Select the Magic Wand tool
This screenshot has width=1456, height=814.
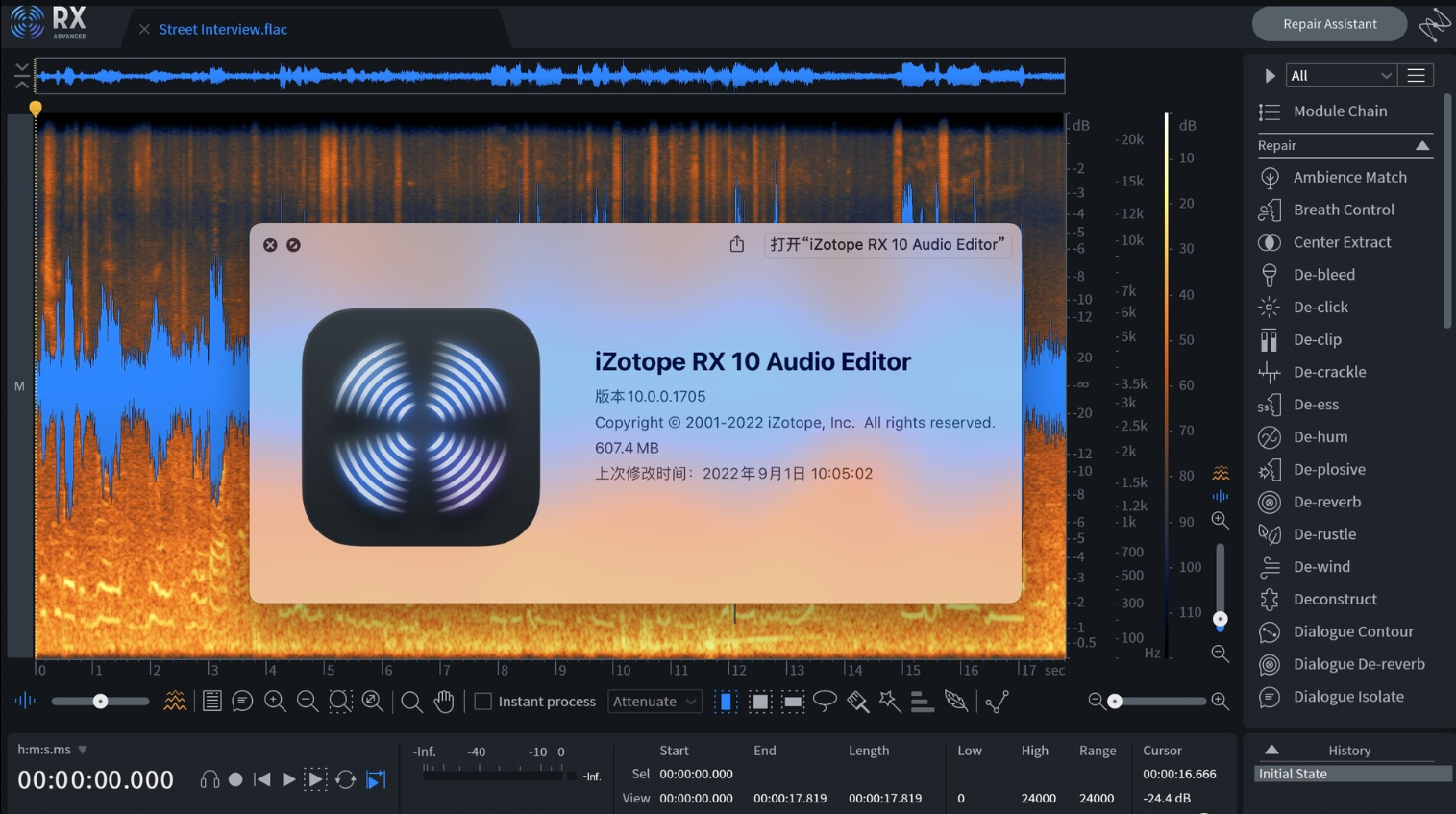click(890, 702)
